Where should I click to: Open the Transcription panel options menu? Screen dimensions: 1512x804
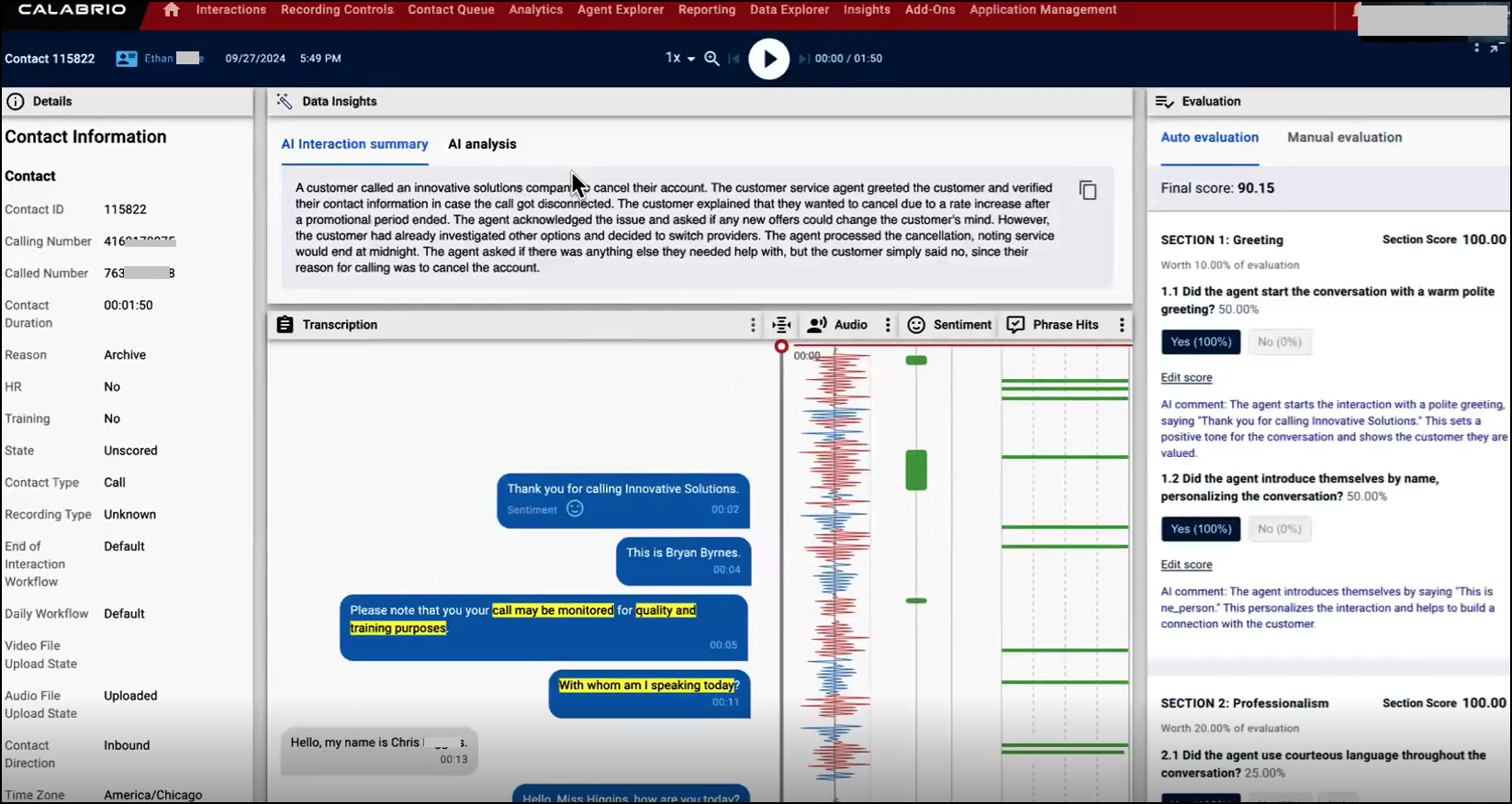pyautogui.click(x=753, y=325)
